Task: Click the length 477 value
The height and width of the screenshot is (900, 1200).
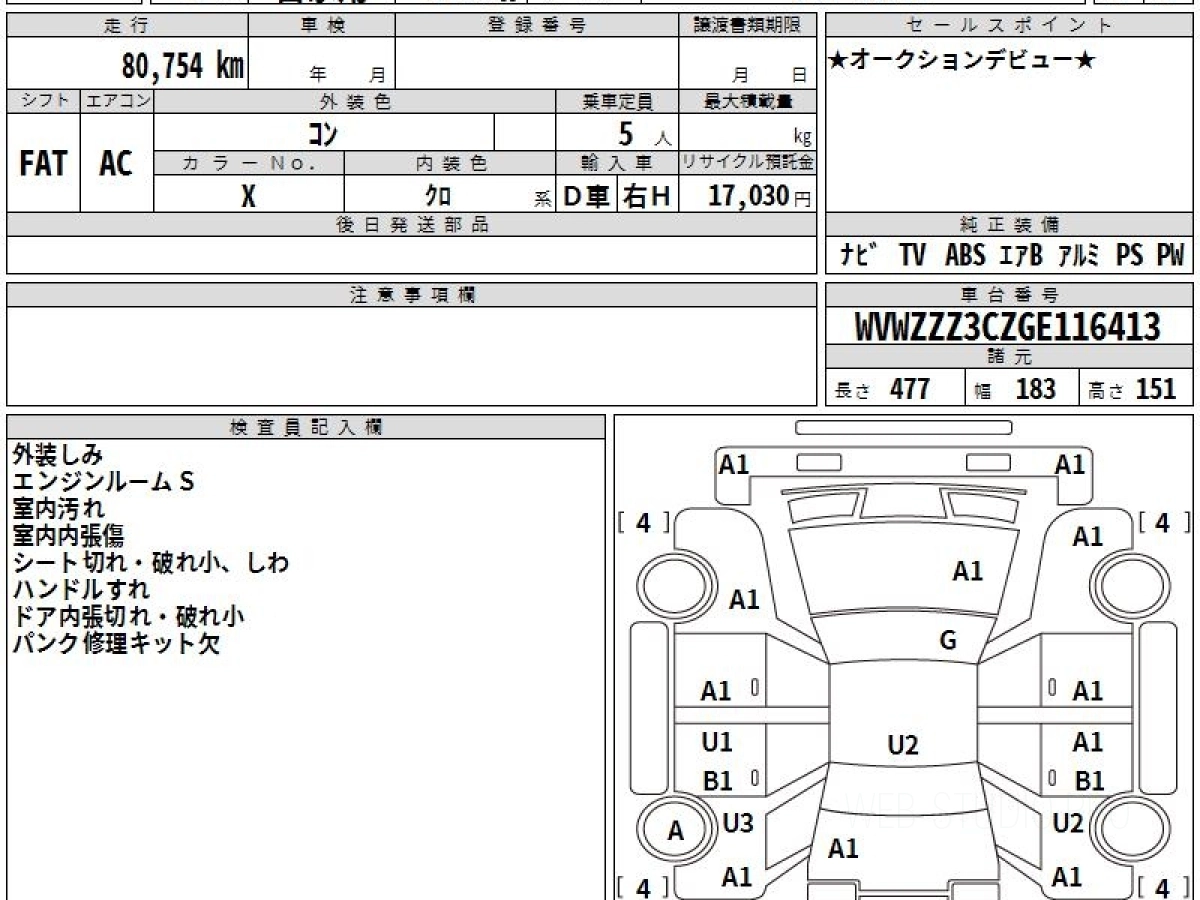Action: (x=910, y=389)
